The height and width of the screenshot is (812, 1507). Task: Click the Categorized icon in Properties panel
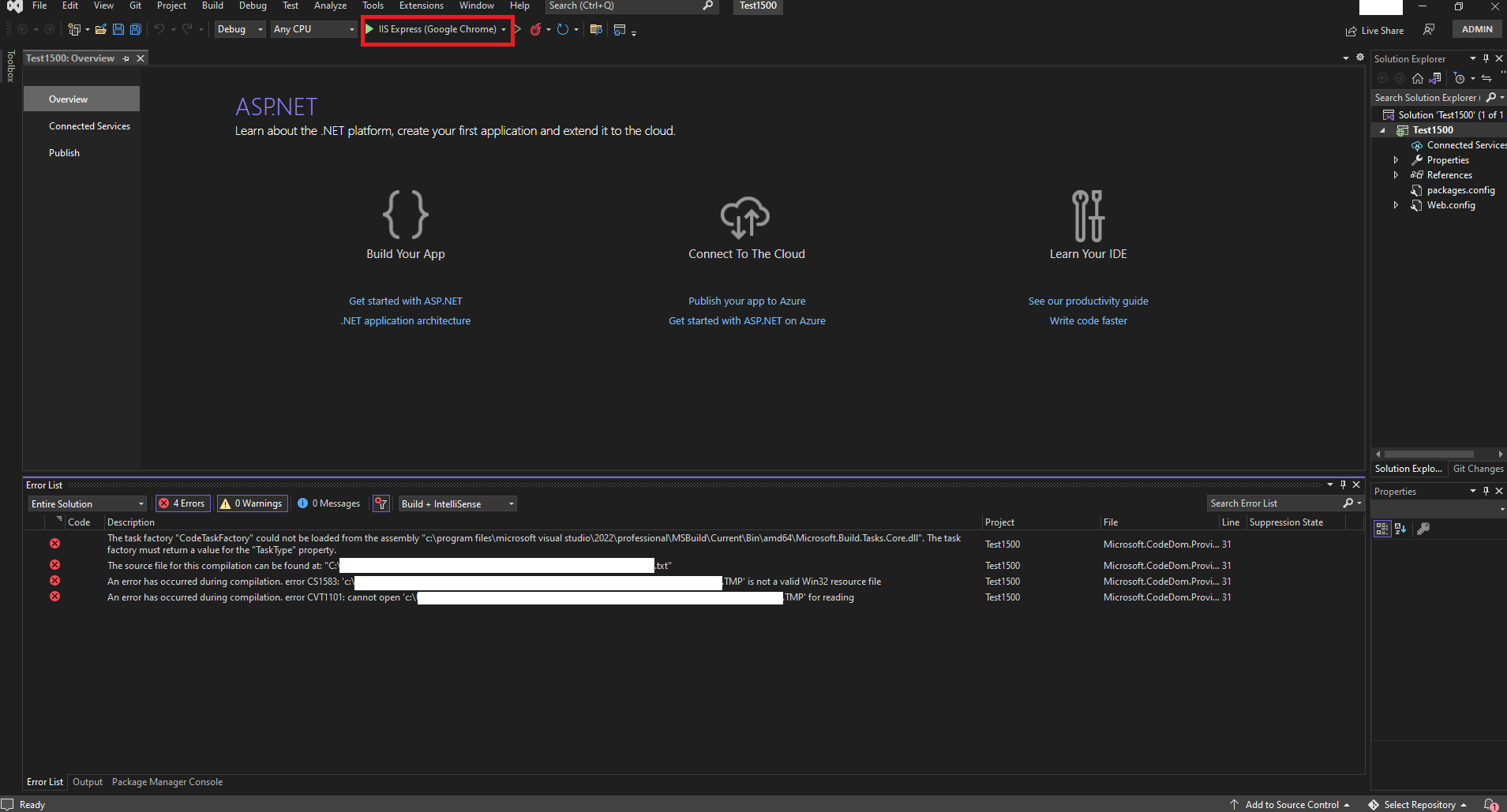coord(1382,529)
